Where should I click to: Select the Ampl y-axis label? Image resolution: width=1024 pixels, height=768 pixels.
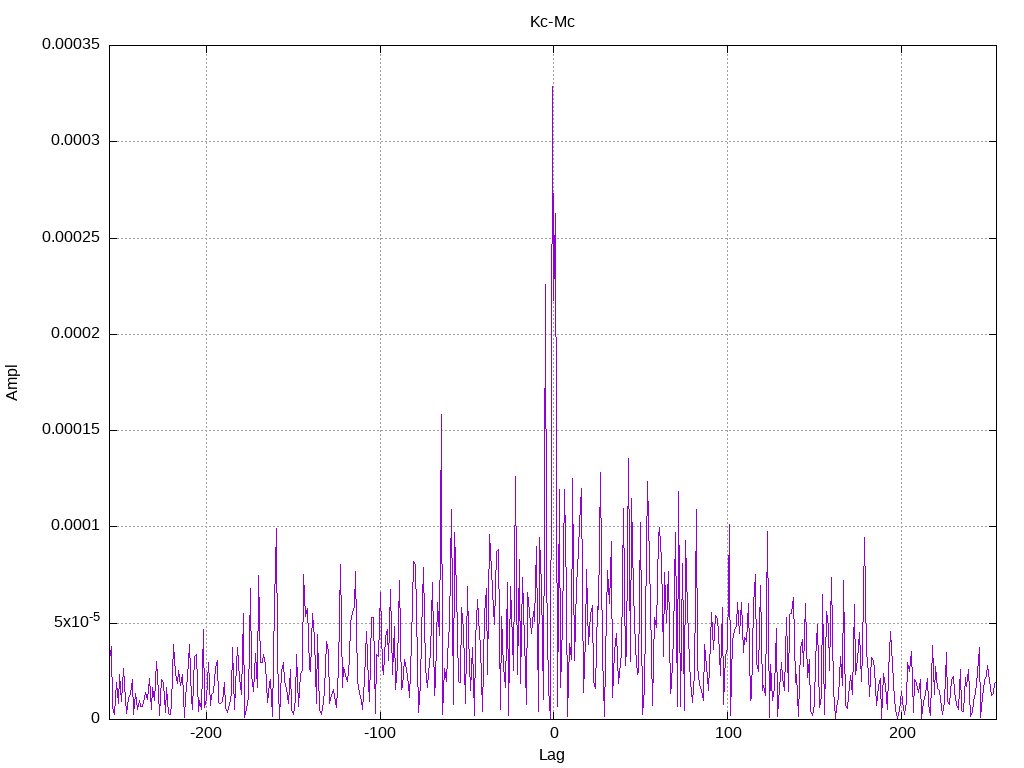(x=12, y=383)
